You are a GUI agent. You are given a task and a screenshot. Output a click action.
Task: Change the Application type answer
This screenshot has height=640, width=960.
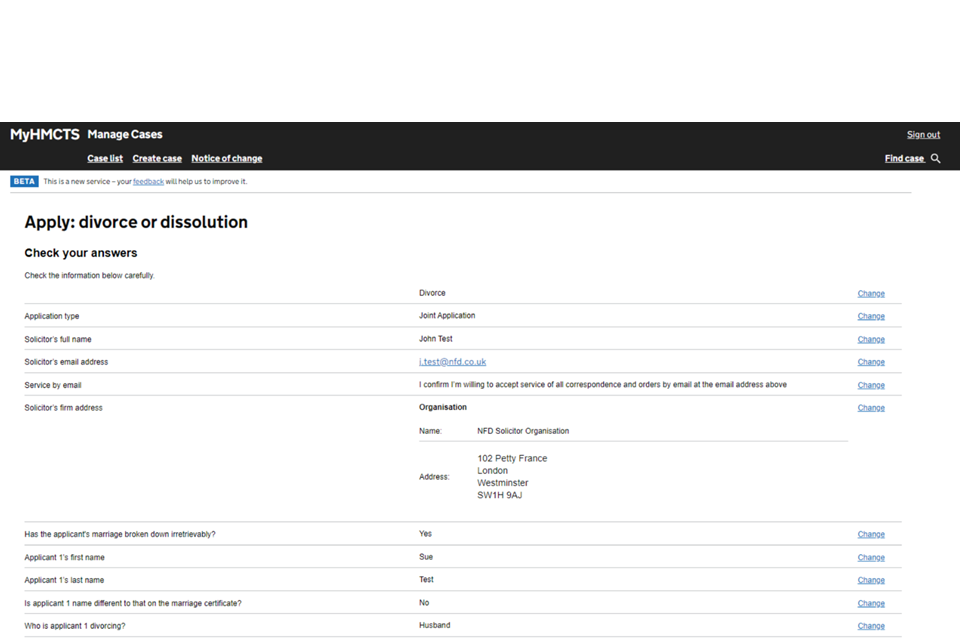coord(871,316)
